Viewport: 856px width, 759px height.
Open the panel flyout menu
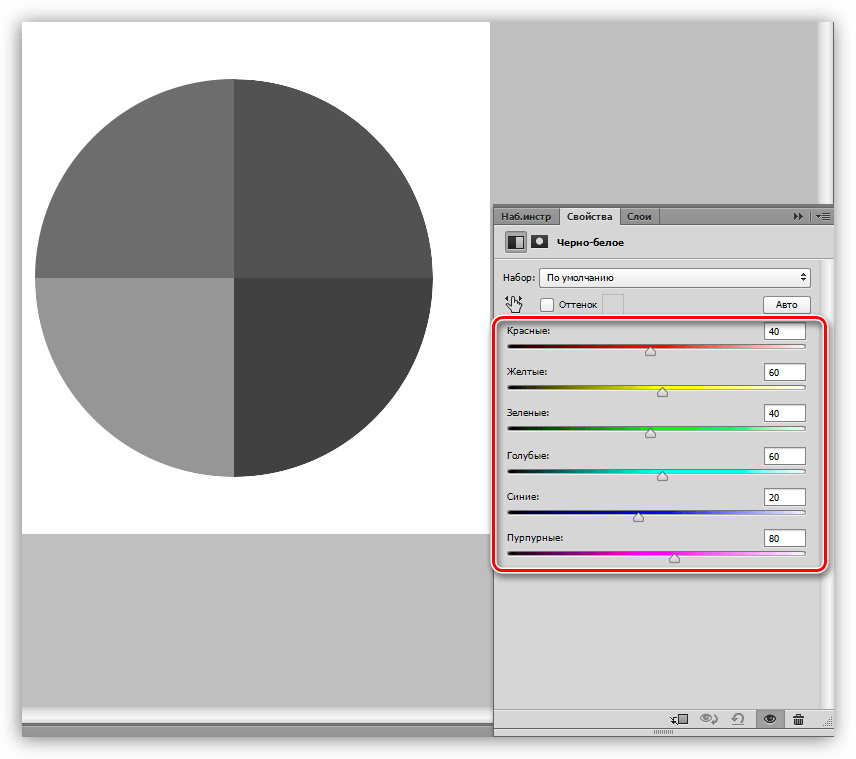tap(823, 217)
